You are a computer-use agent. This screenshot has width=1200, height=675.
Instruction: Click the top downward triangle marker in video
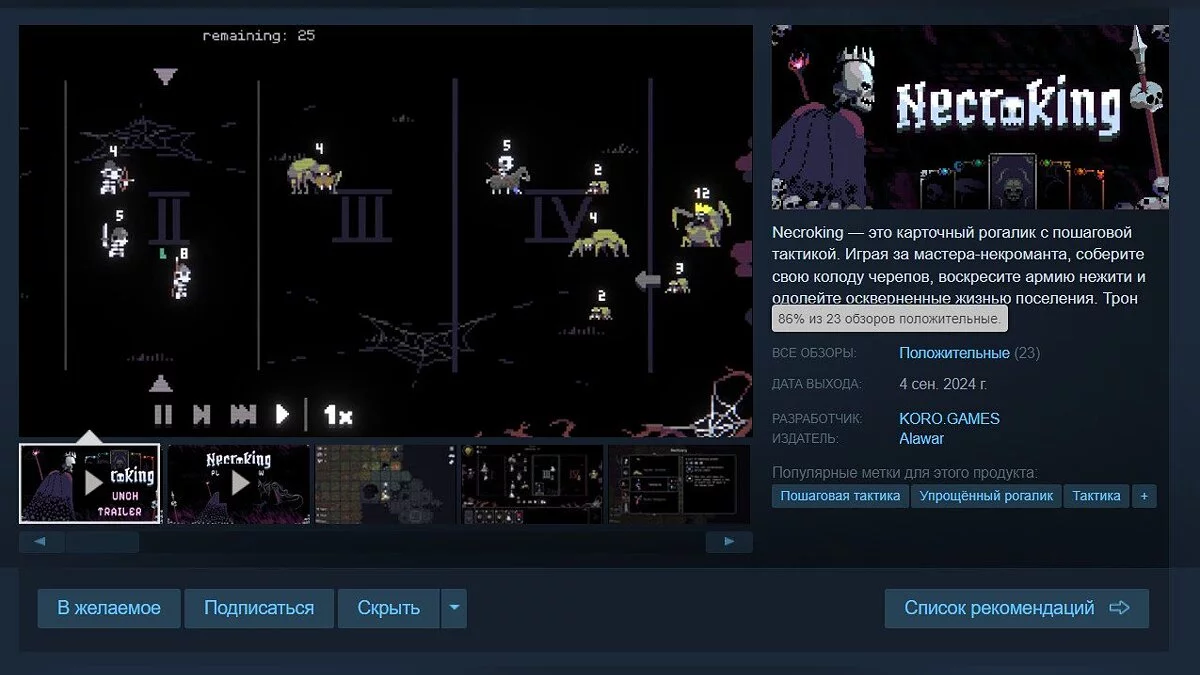point(165,76)
